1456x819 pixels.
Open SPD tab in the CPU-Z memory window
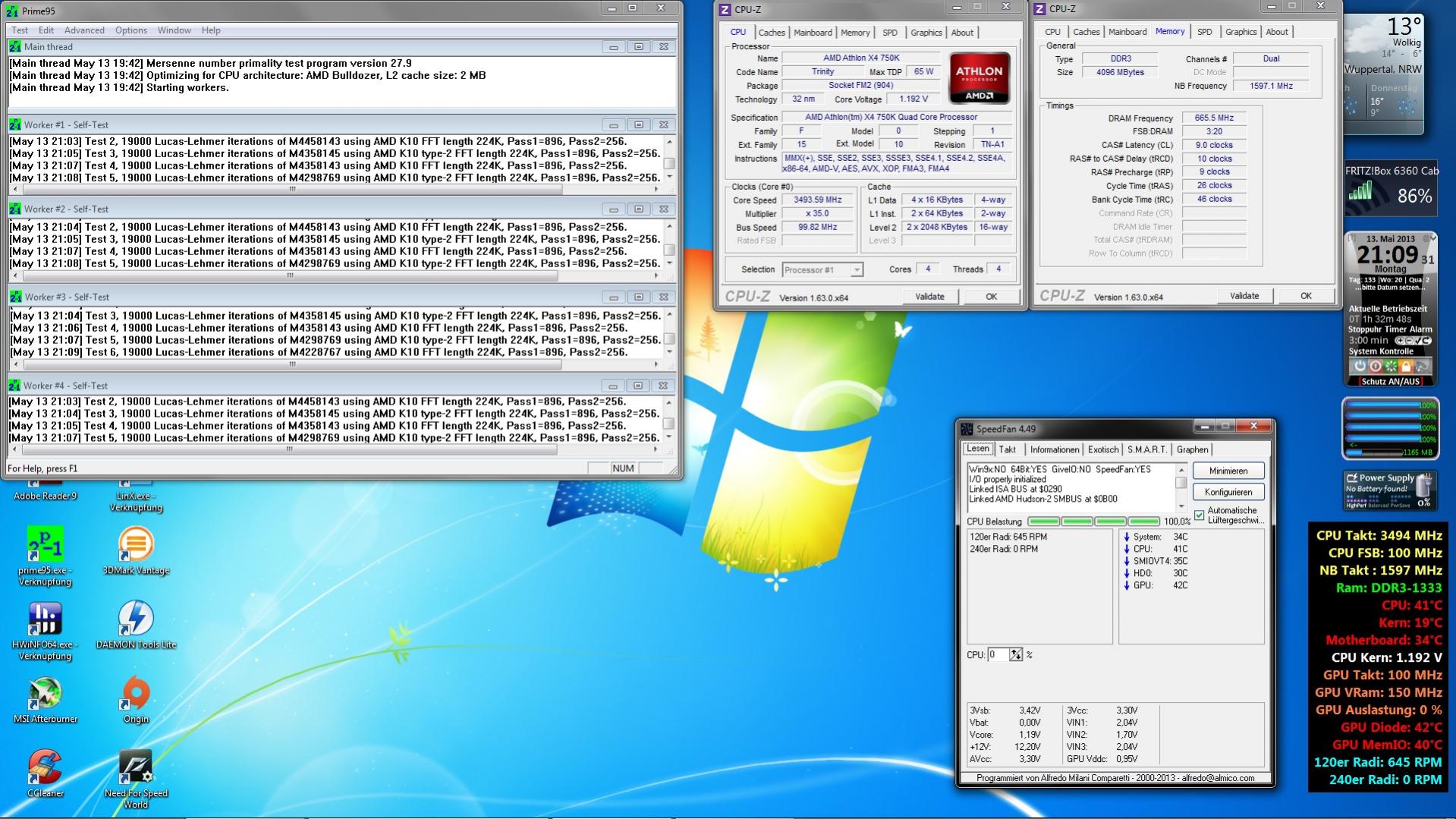[x=1205, y=32]
